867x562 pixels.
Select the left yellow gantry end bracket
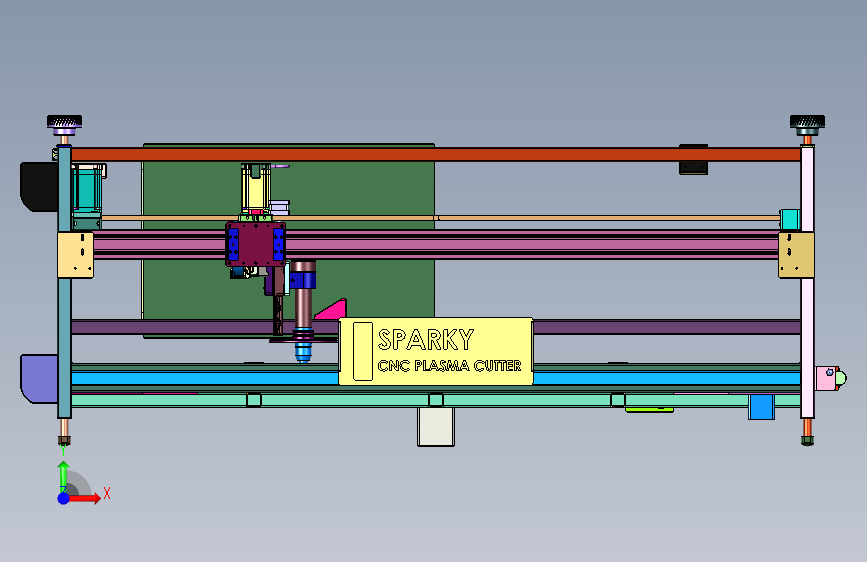[x=76, y=254]
